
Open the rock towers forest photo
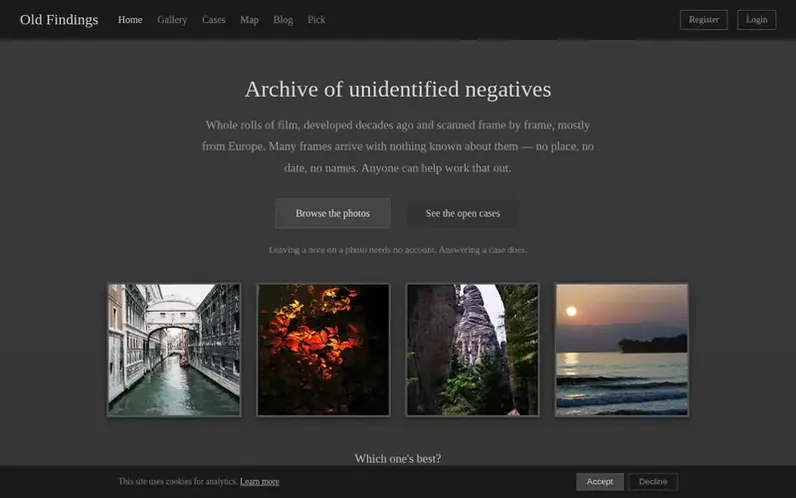click(473, 350)
